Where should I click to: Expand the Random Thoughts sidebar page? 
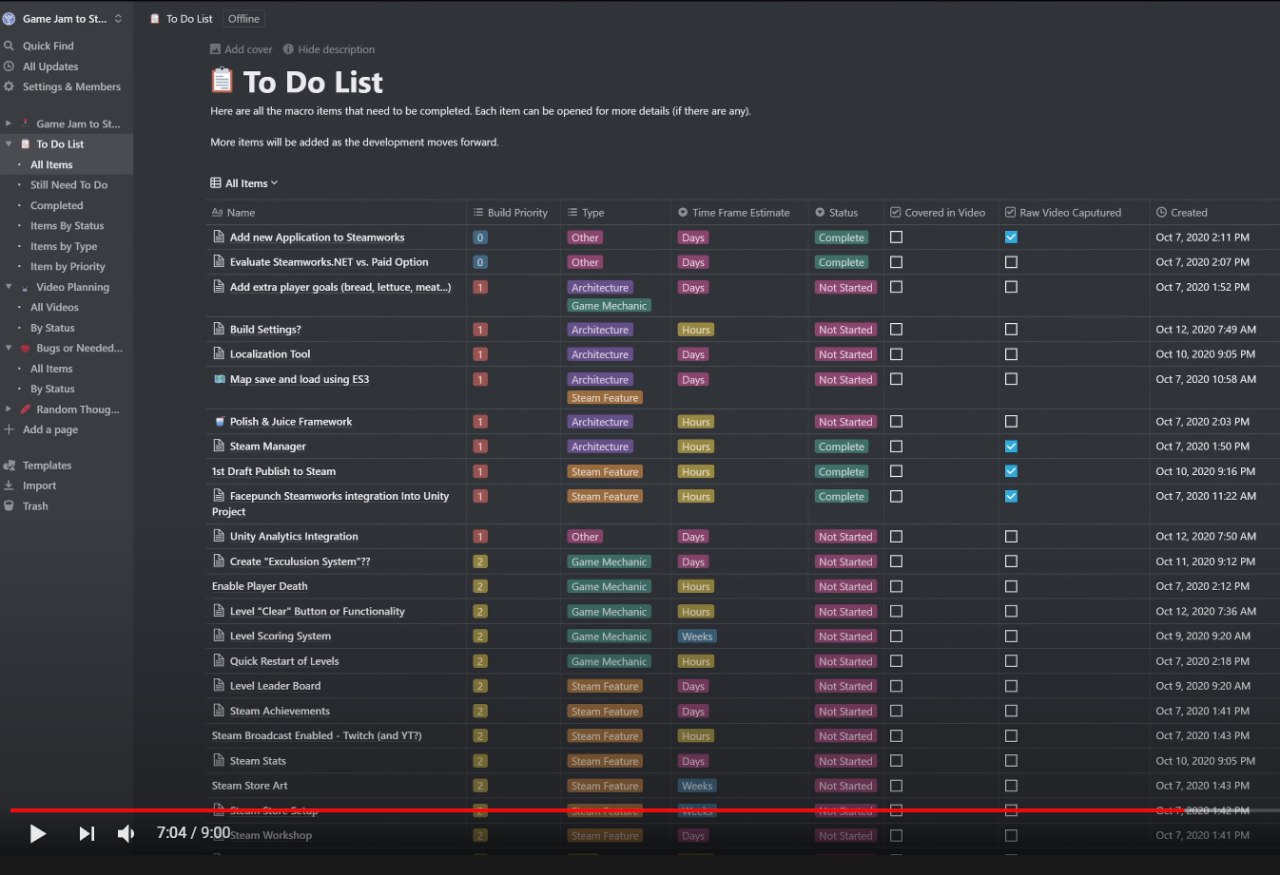point(8,409)
